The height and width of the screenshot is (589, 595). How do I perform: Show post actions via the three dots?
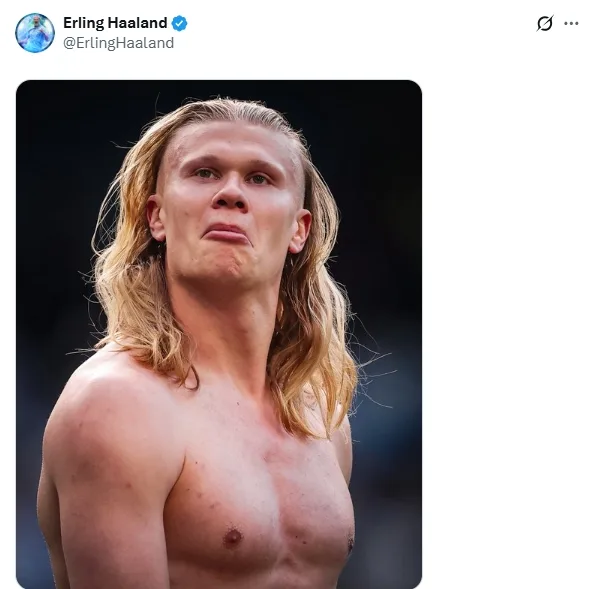click(x=571, y=24)
